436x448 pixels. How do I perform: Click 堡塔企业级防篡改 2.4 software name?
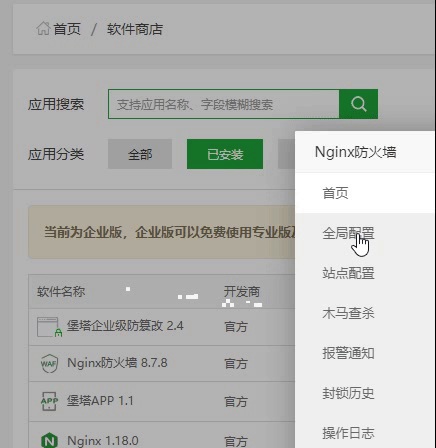point(125,326)
